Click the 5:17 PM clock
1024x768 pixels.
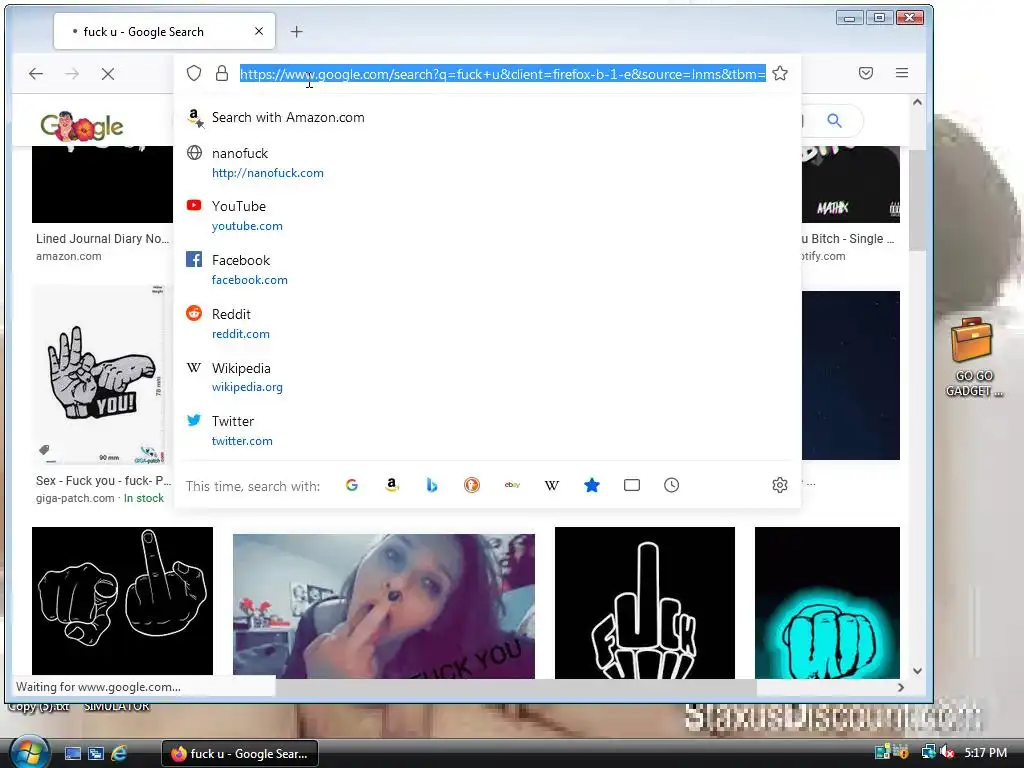click(x=985, y=753)
